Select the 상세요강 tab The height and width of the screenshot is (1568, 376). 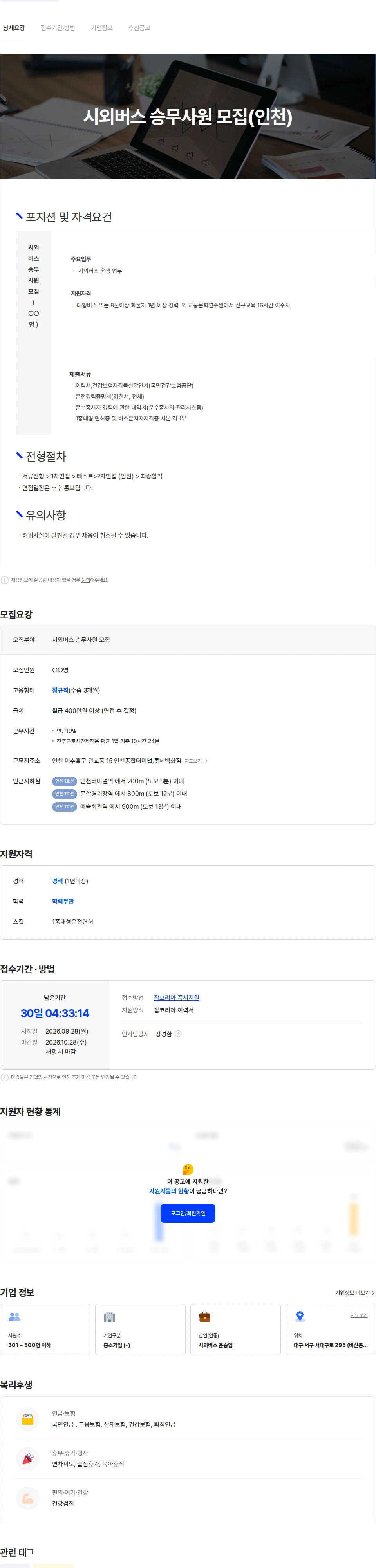coord(14,28)
